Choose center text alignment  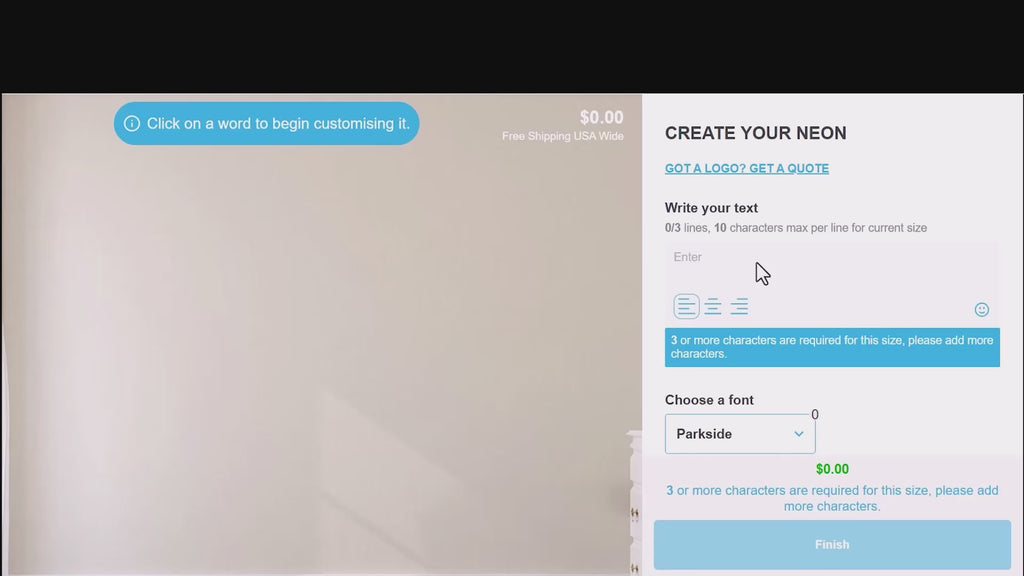click(712, 306)
